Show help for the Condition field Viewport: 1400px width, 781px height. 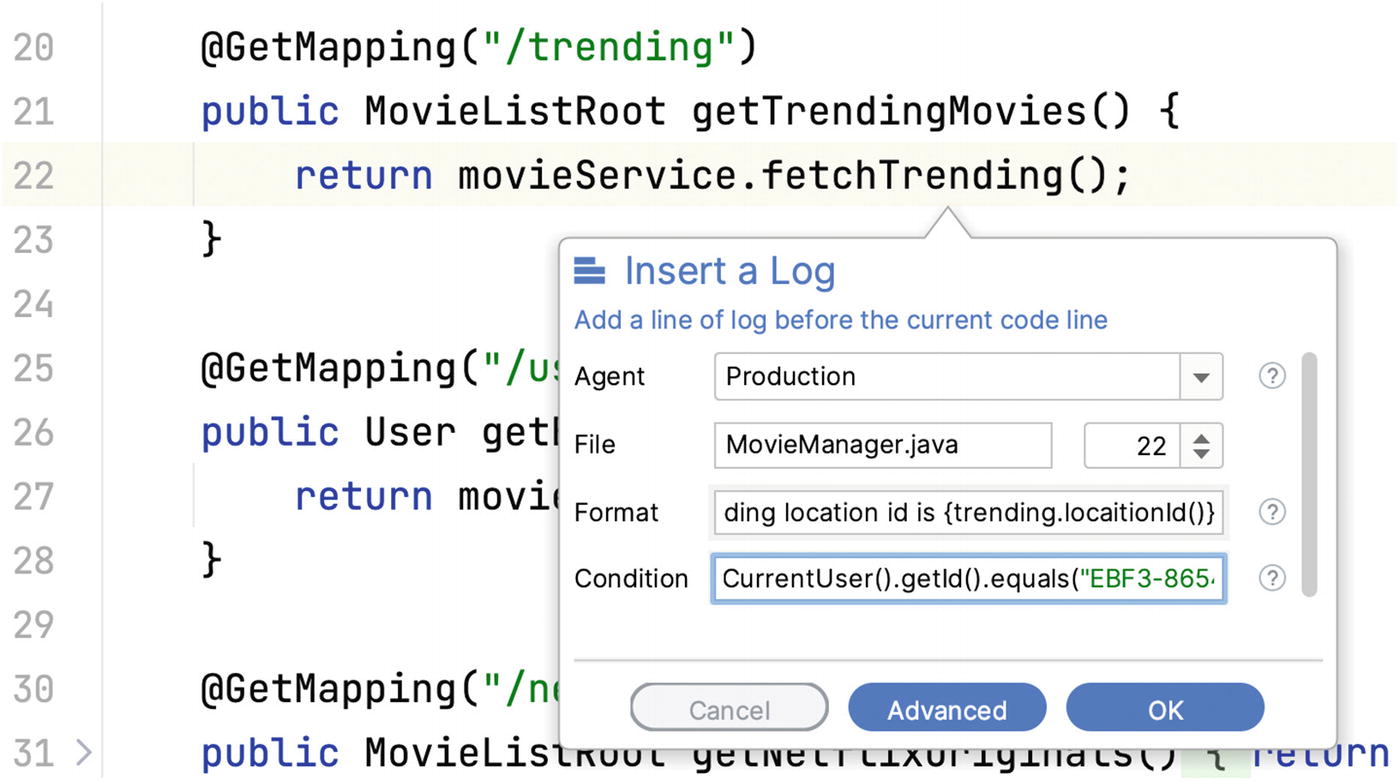[1271, 578]
